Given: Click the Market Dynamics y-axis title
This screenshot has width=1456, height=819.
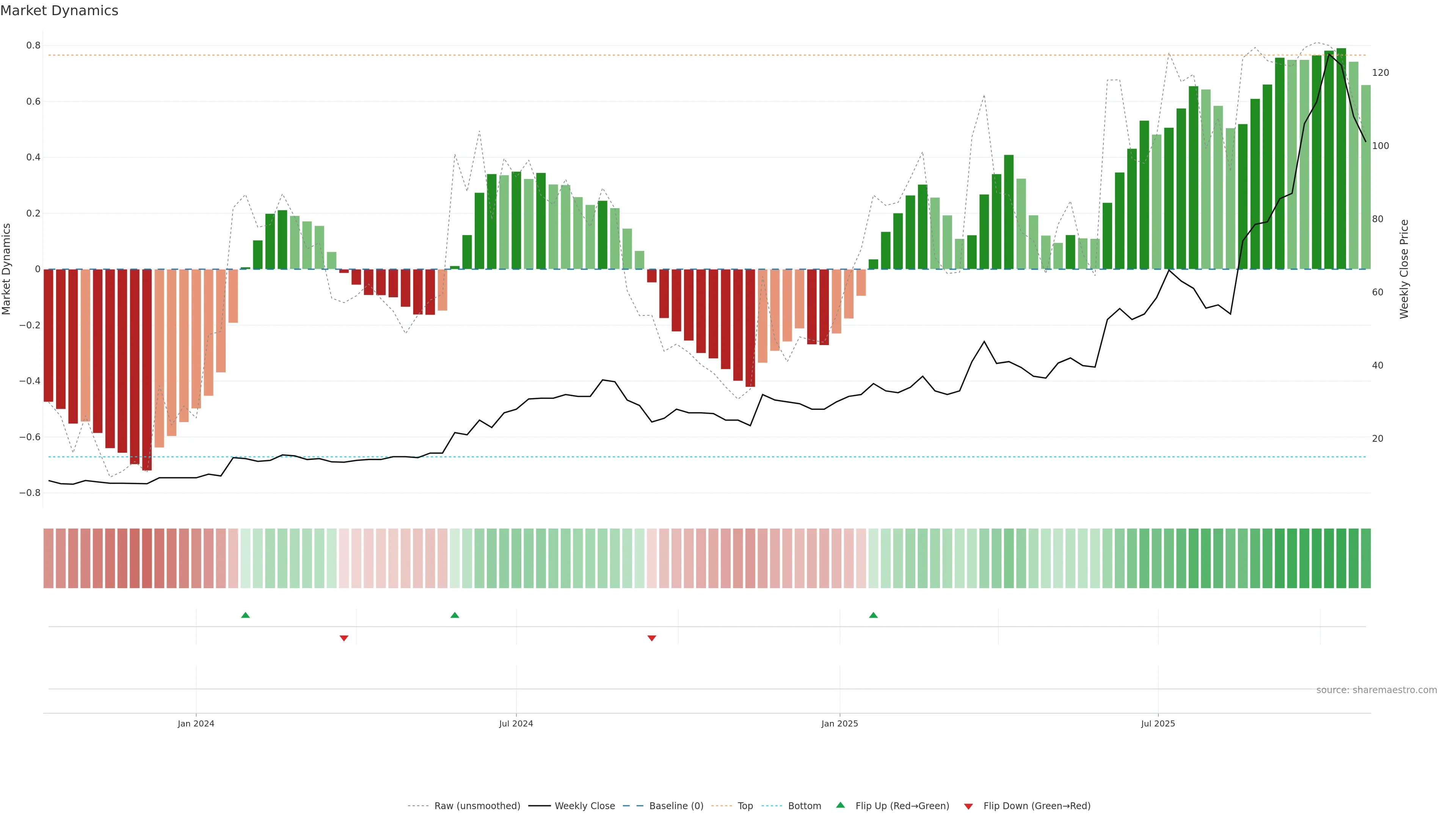Looking at the screenshot, I should (7, 269).
